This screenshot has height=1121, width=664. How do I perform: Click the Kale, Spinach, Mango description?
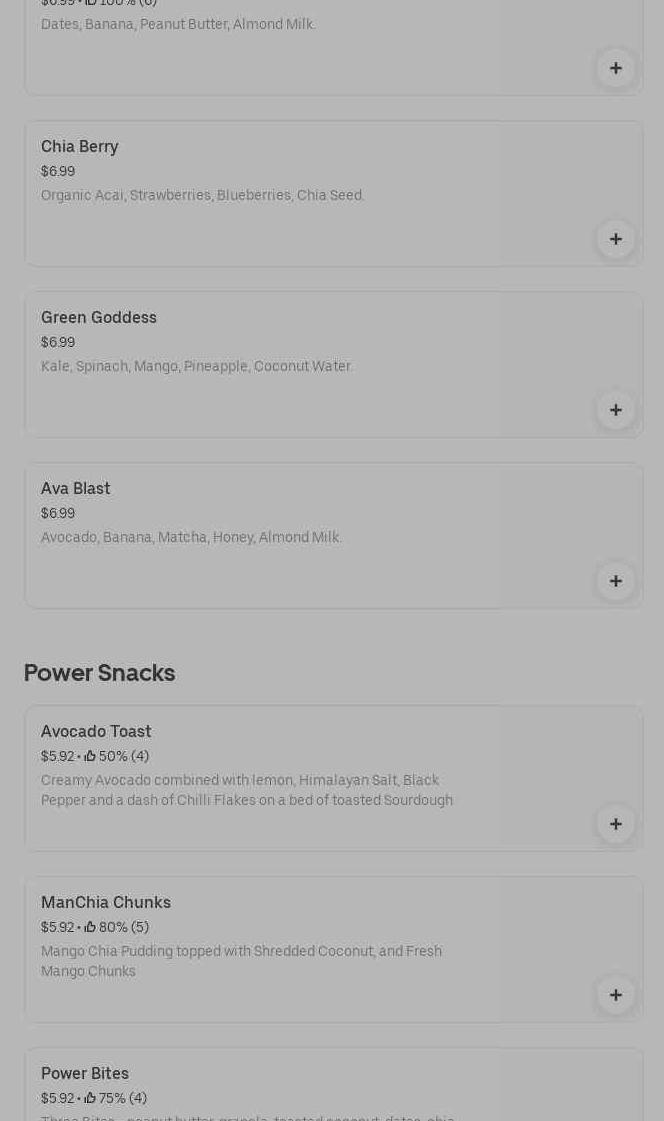[196, 367]
